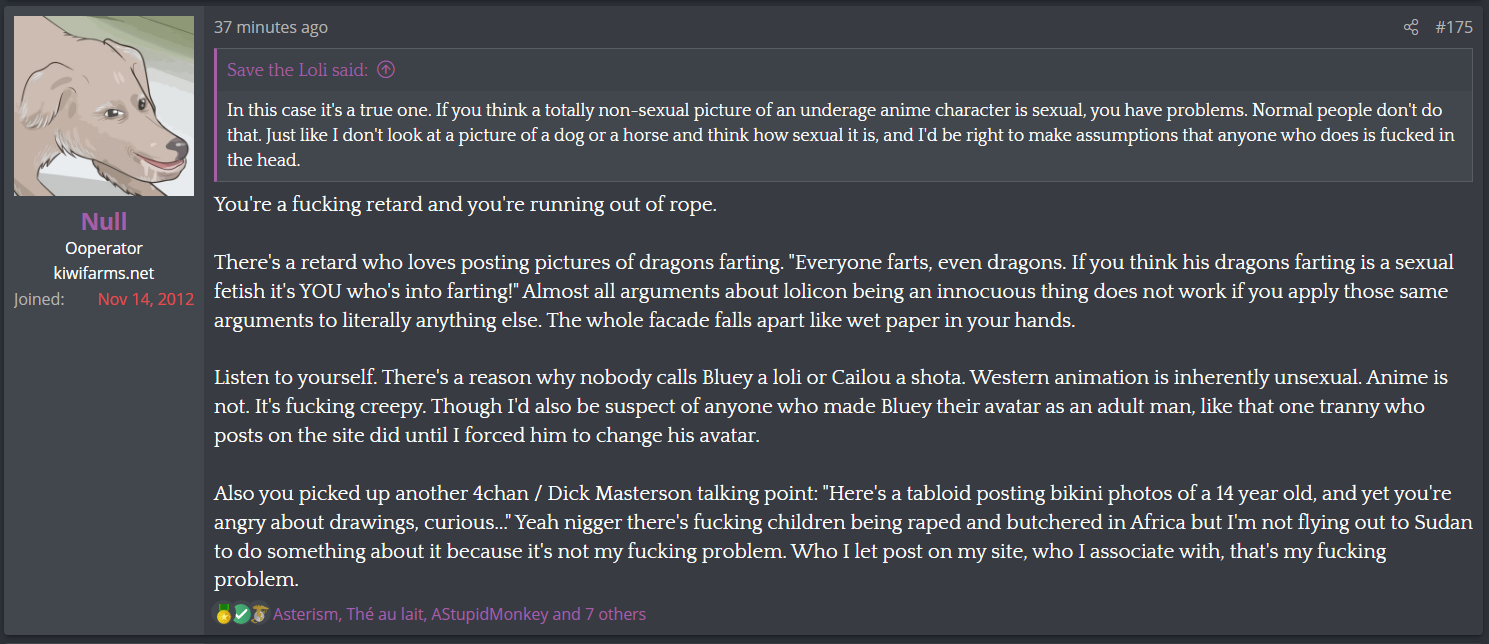
Task: Click the share icon on the post
Action: point(1411,27)
